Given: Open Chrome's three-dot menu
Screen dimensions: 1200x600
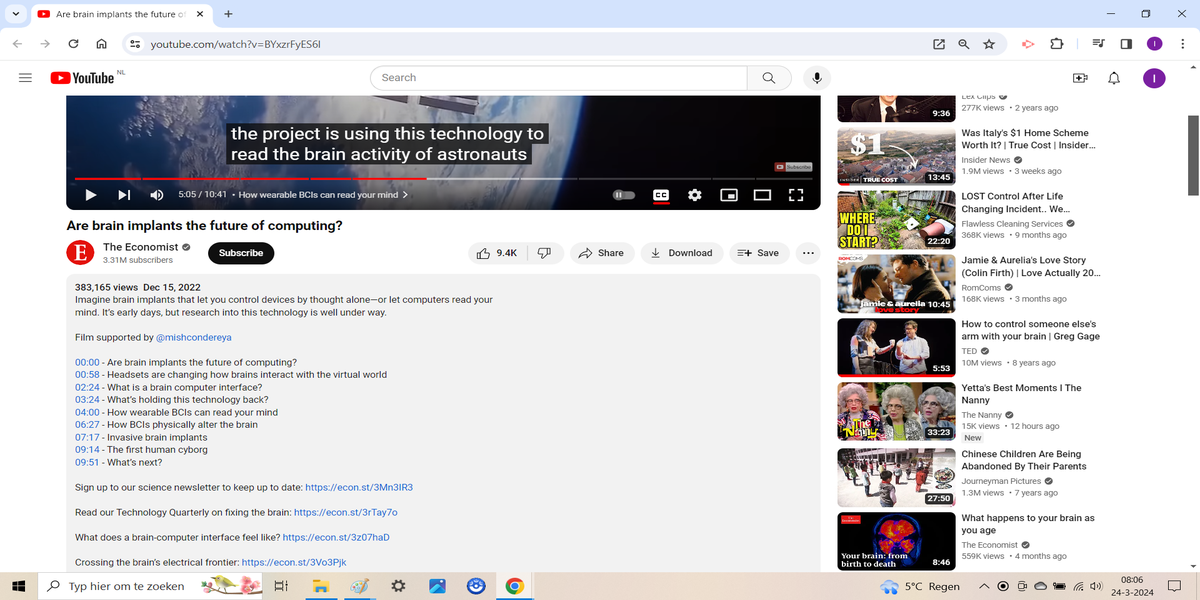Looking at the screenshot, I should coord(1181,44).
